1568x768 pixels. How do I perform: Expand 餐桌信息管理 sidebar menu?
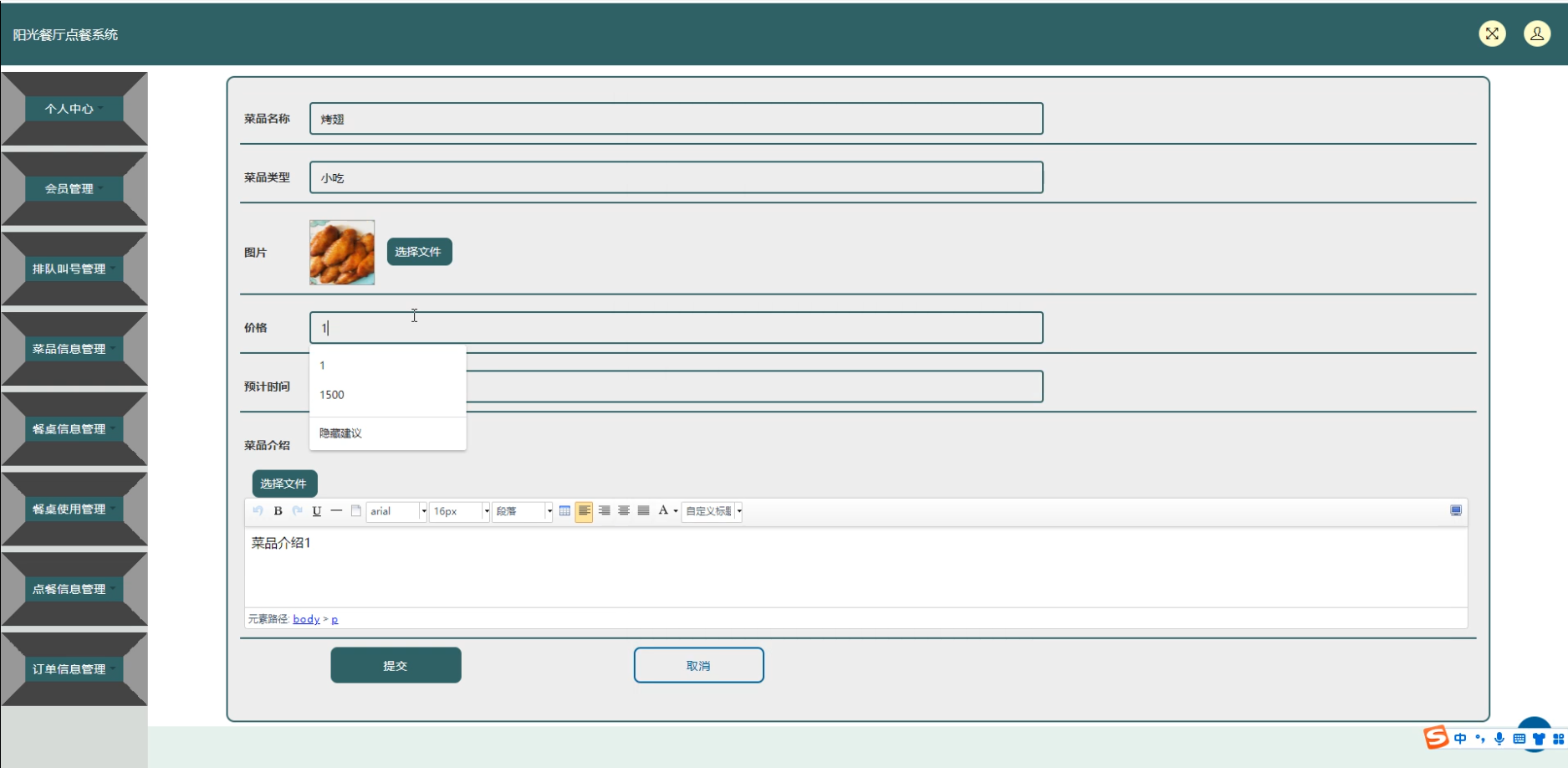(x=74, y=429)
